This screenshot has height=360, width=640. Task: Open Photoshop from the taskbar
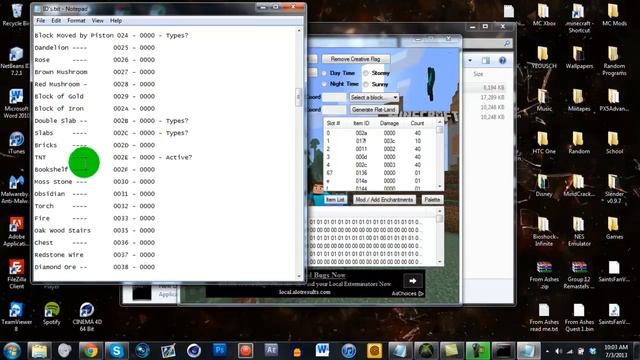click(x=219, y=350)
